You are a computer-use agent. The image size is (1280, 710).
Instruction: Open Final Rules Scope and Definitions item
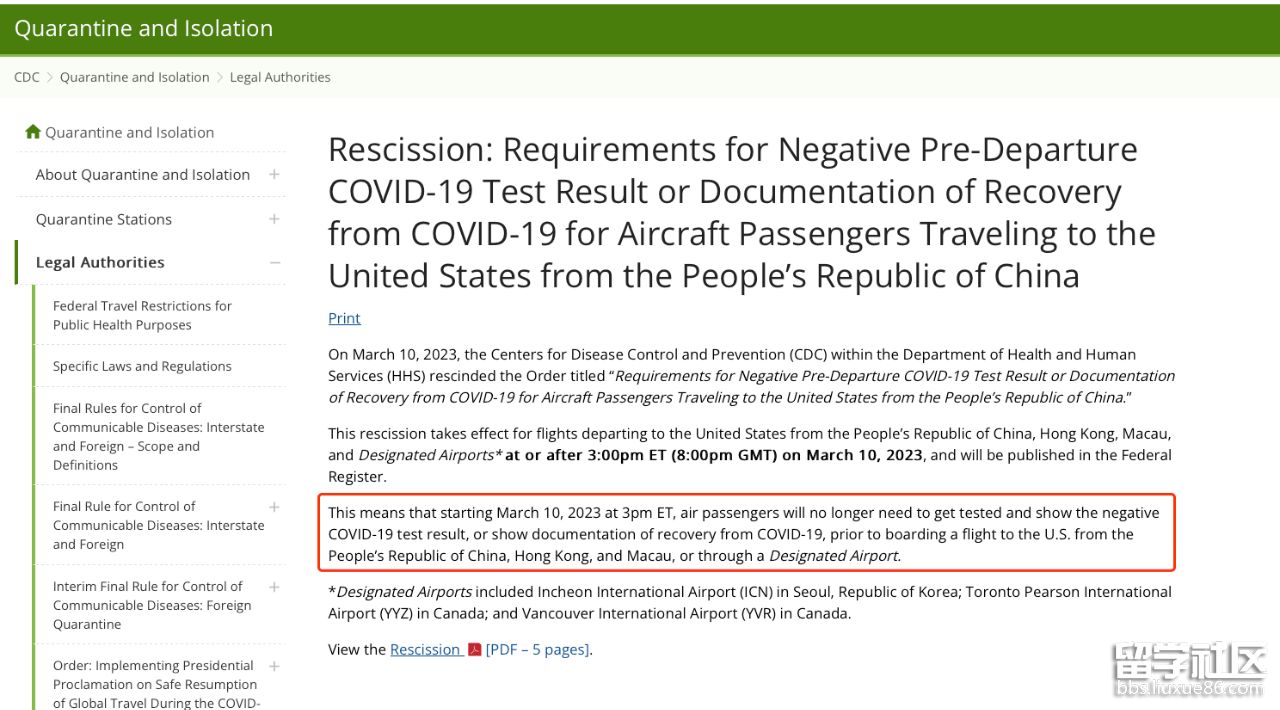coord(159,436)
